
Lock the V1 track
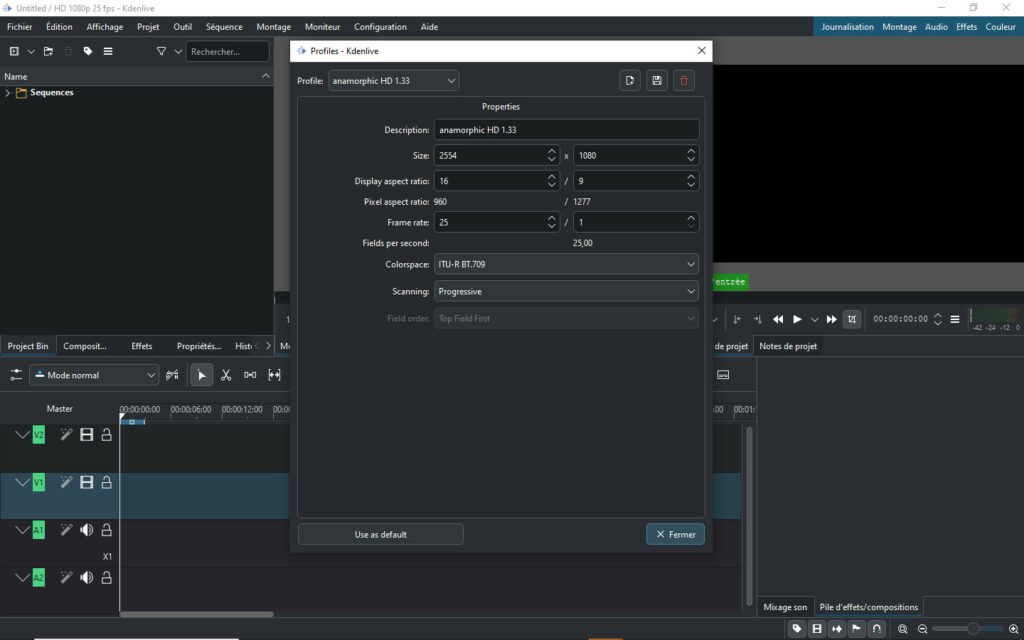pyautogui.click(x=106, y=482)
